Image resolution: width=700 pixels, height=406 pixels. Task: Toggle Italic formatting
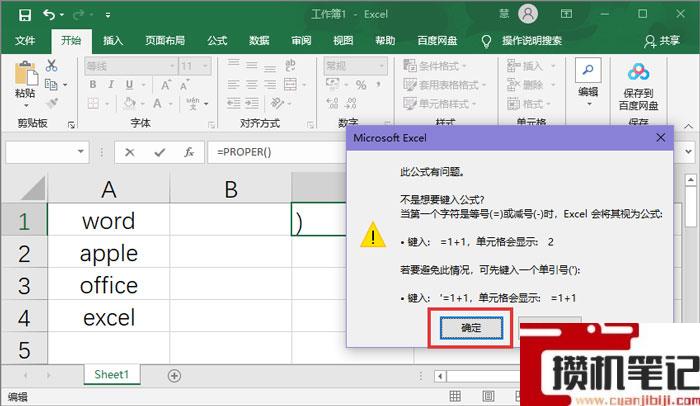point(111,84)
